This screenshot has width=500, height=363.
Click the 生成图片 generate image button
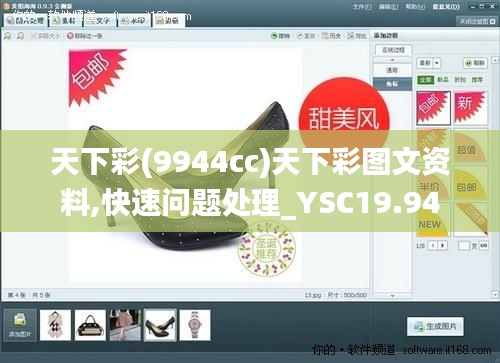pyautogui.click(x=435, y=326)
